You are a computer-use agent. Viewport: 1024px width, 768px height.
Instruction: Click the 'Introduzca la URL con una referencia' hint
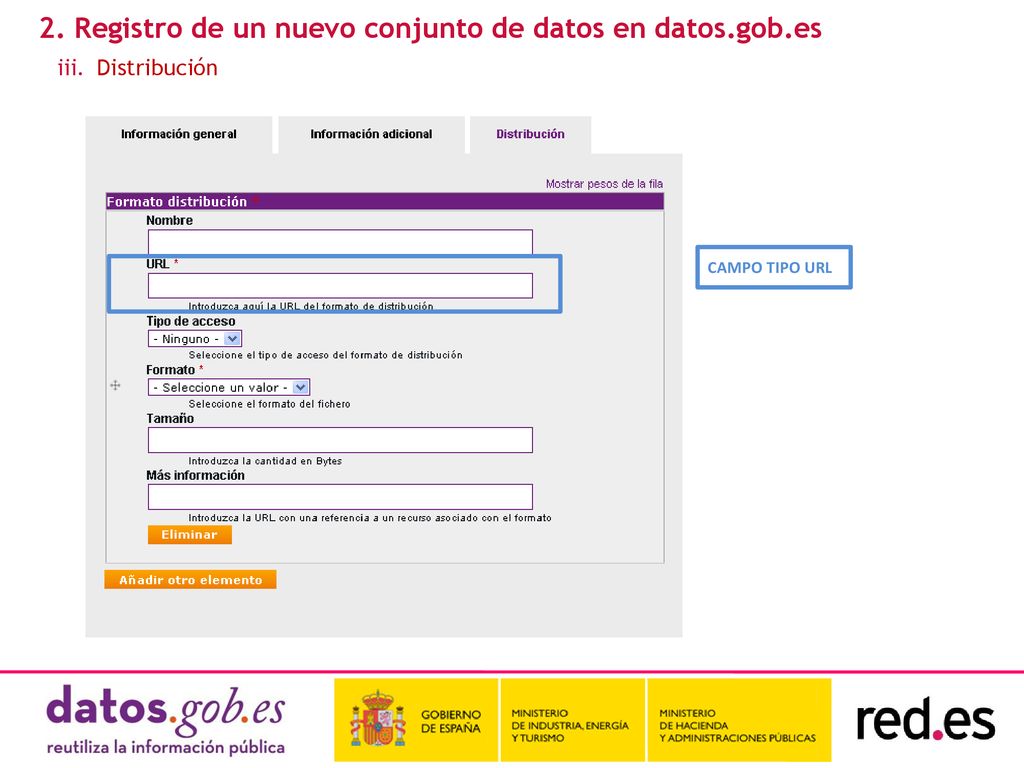click(370, 518)
